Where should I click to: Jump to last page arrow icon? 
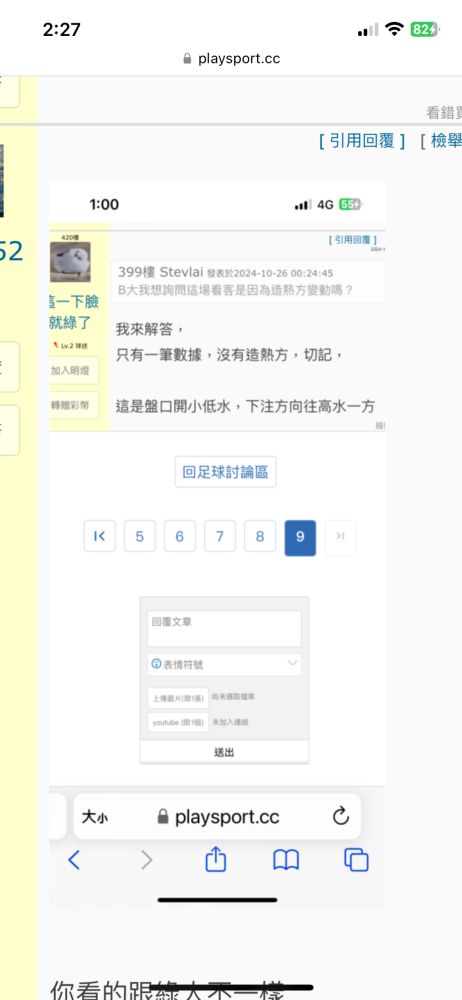pyautogui.click(x=340, y=536)
